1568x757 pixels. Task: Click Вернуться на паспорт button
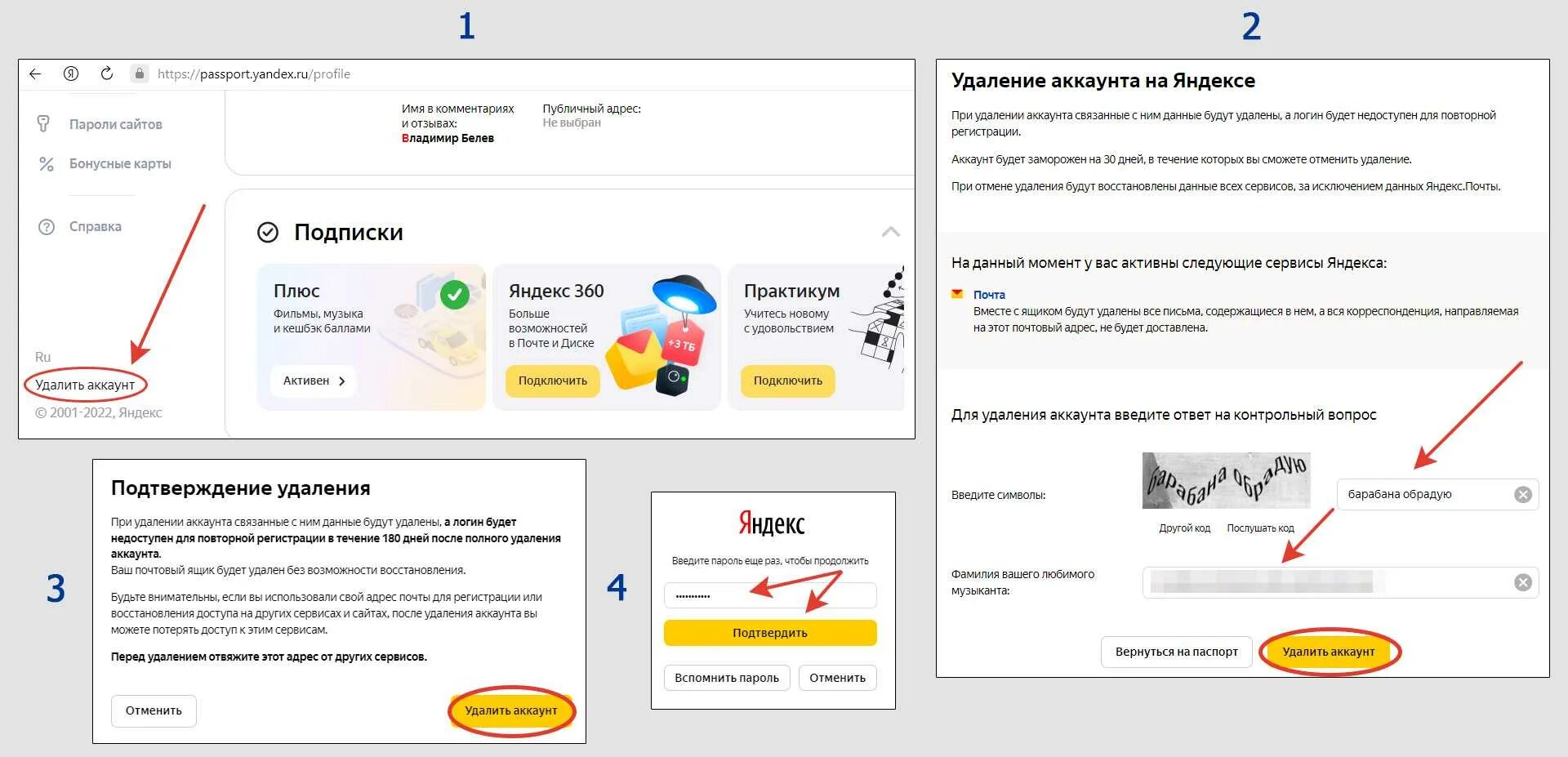[1177, 652]
